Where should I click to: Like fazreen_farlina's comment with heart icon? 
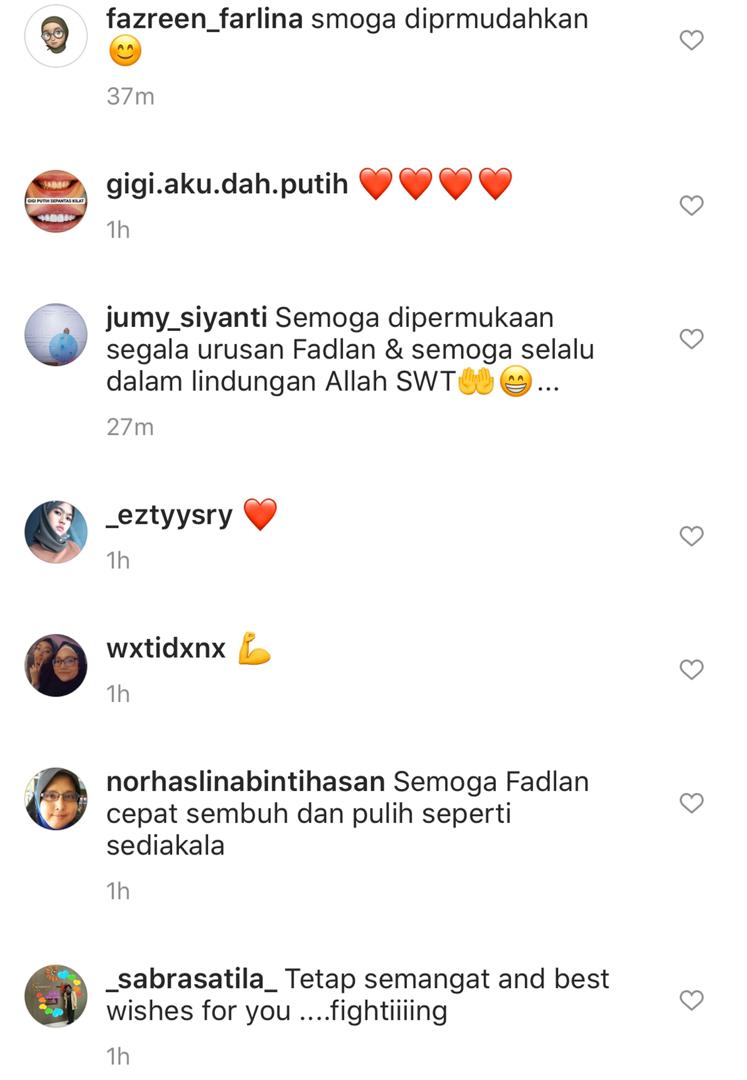691,40
